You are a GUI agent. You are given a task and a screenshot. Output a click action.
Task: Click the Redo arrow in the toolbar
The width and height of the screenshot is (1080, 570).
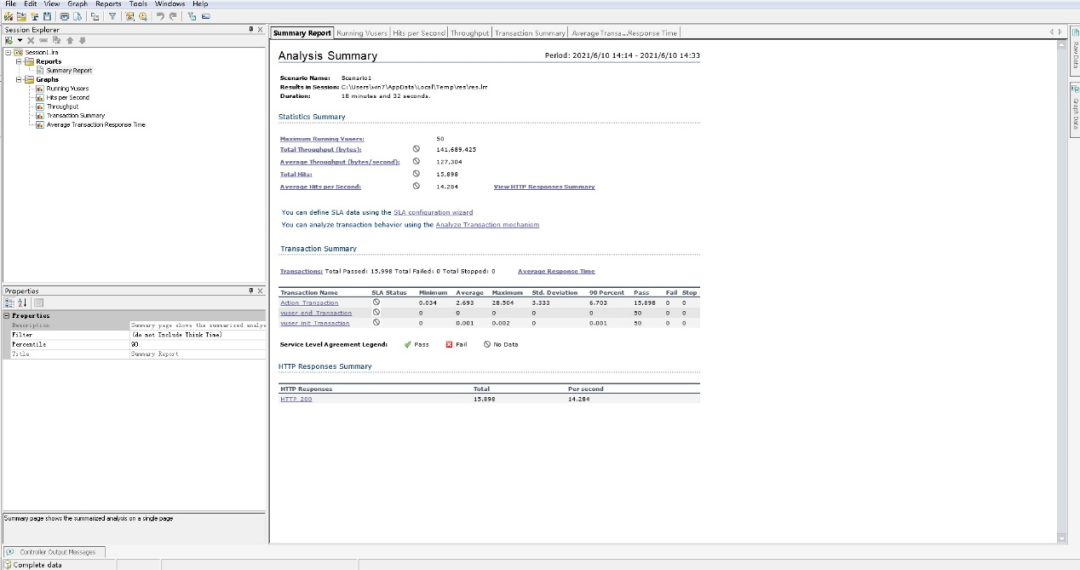(173, 17)
